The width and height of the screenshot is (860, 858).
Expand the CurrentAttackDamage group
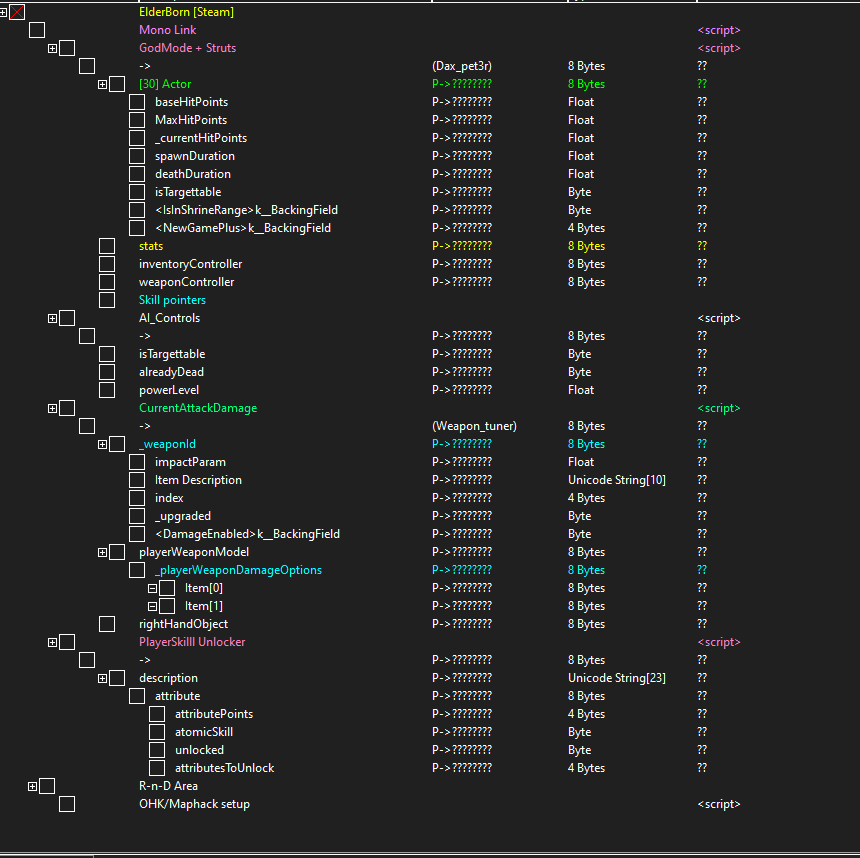click(x=52, y=408)
